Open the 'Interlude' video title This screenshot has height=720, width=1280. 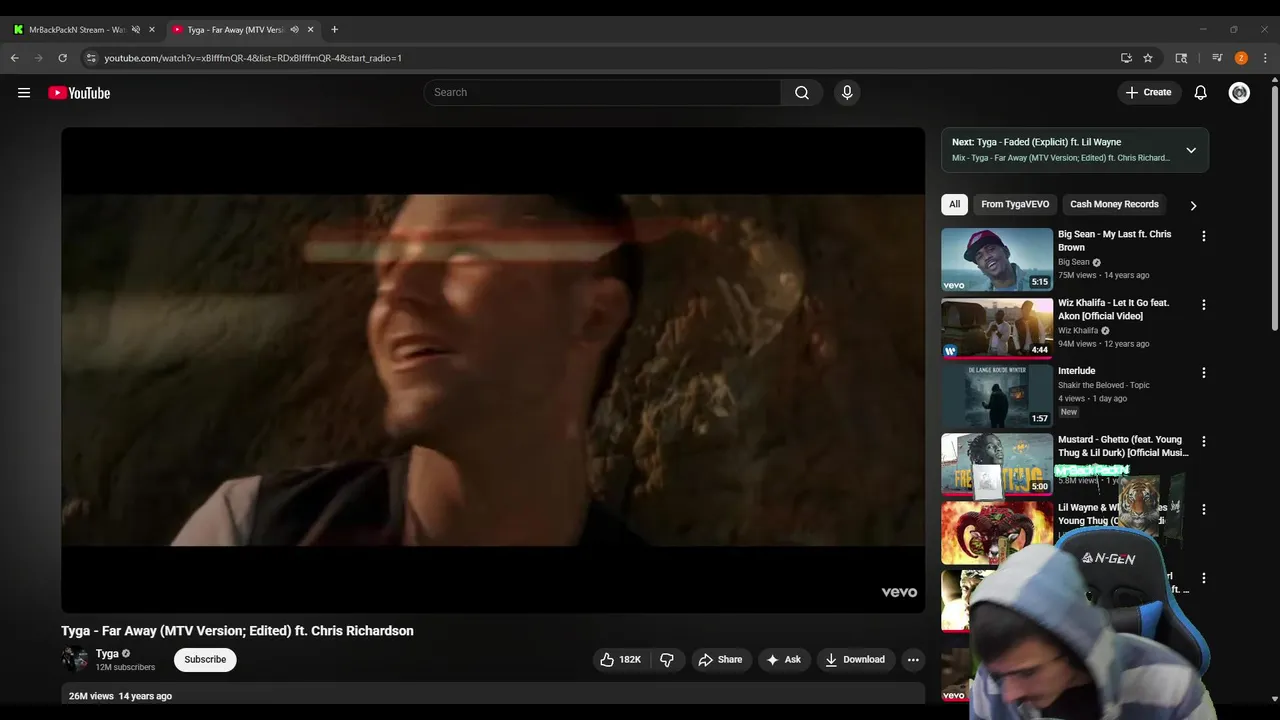(1077, 371)
